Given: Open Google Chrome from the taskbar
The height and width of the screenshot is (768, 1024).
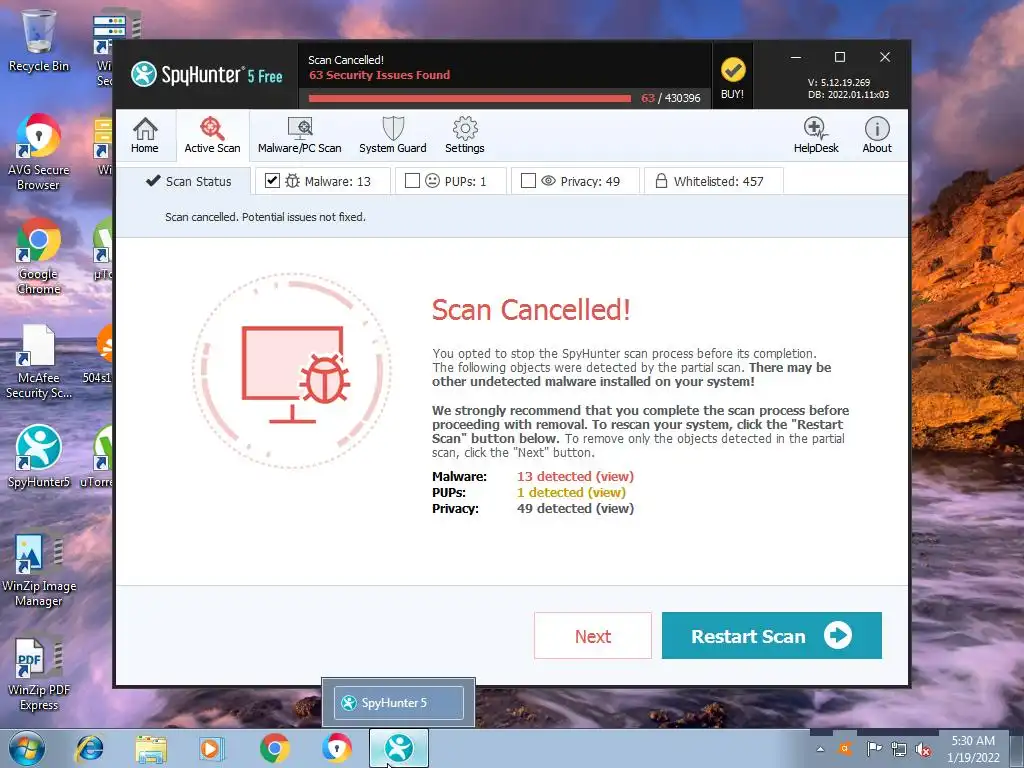Looking at the screenshot, I should pyautogui.click(x=274, y=748).
